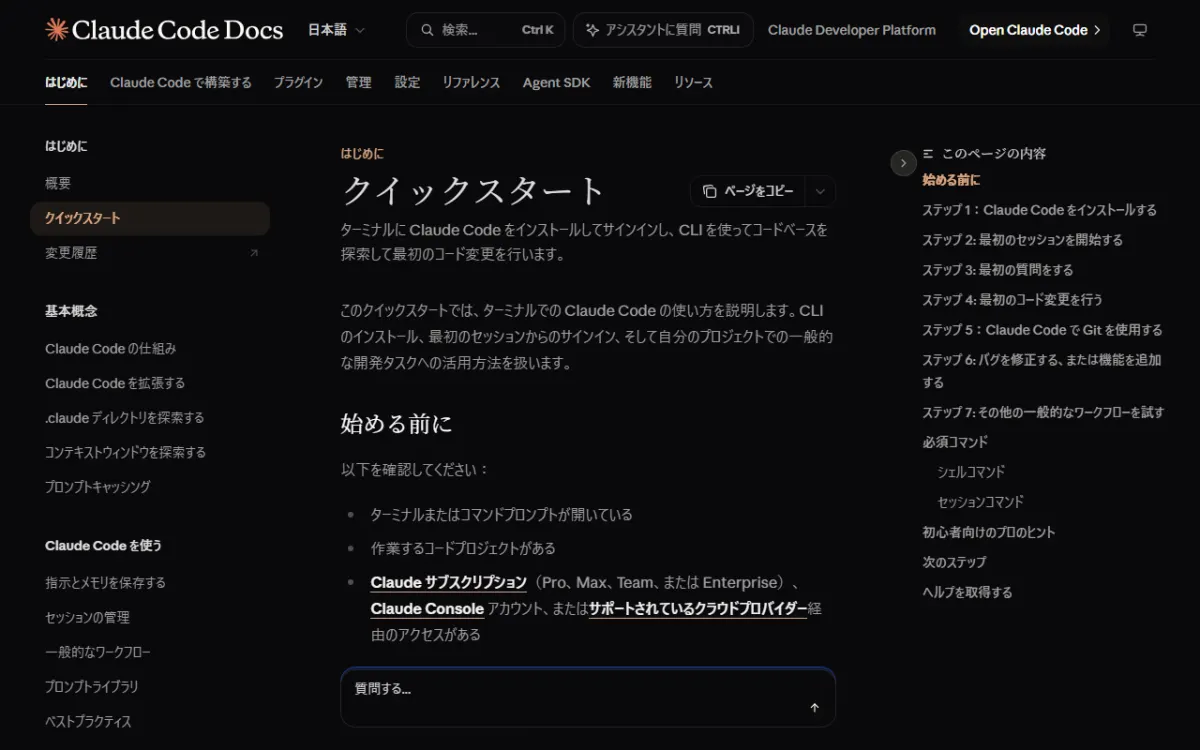Click the search magnifier icon
Viewport: 1200px width, 750px height.
tap(427, 30)
